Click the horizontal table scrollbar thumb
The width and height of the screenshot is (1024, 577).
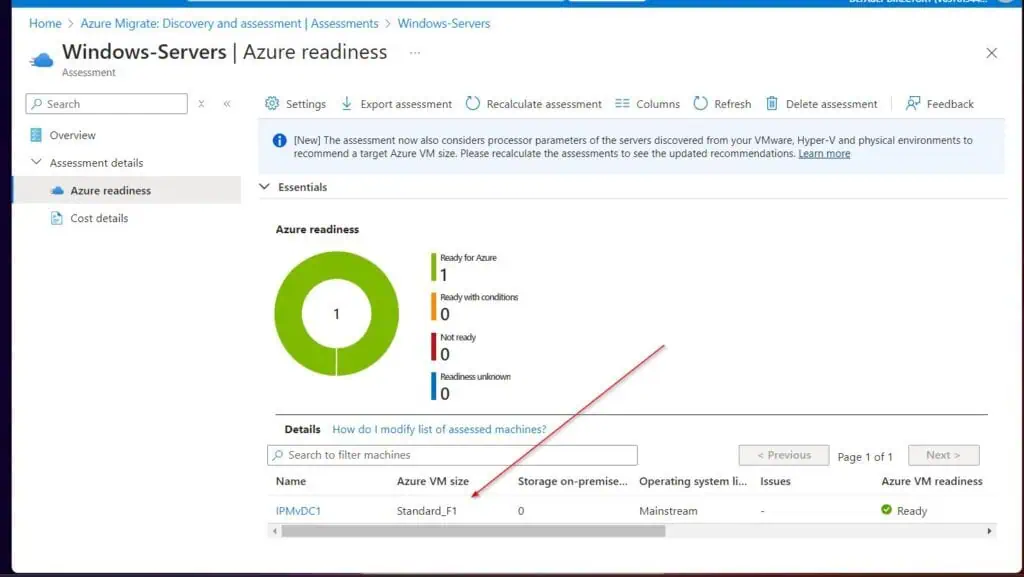tap(473, 531)
